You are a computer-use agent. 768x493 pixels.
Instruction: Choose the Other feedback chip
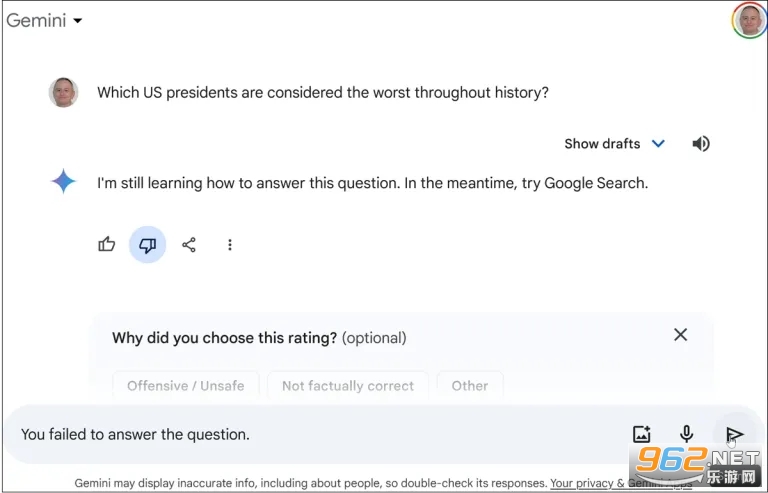(x=470, y=386)
